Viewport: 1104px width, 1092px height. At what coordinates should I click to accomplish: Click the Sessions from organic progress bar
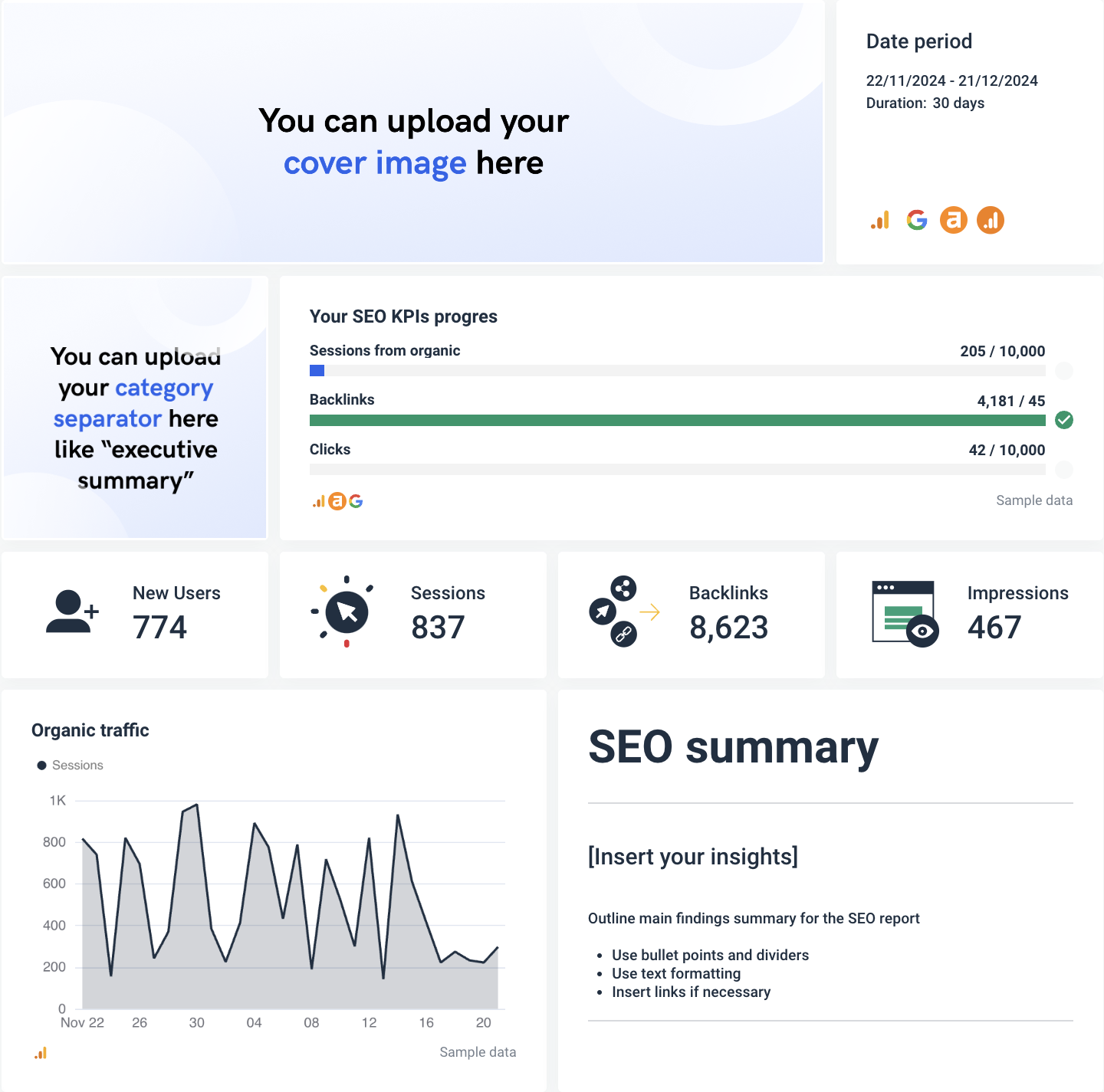(678, 371)
